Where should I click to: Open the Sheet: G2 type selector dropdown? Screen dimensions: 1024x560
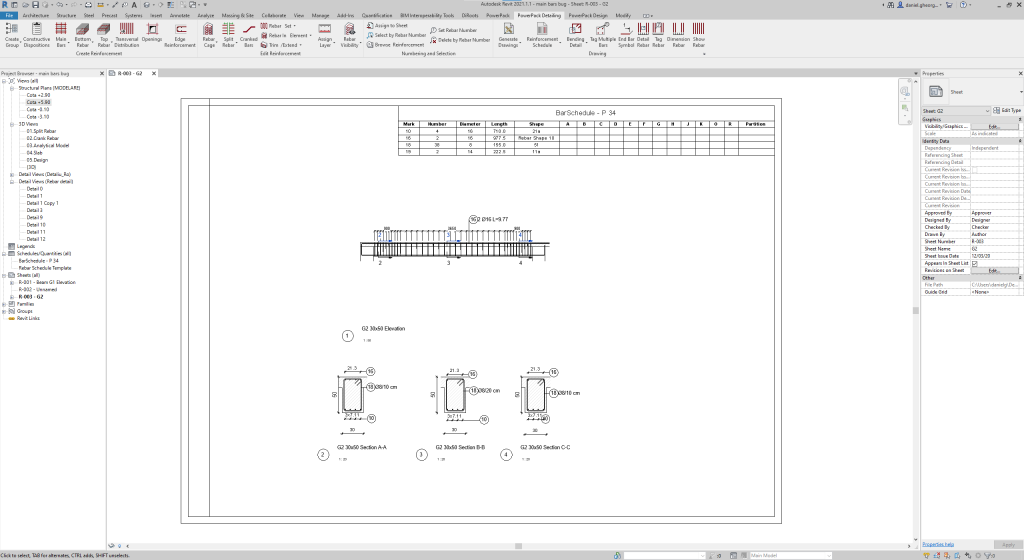(x=956, y=111)
